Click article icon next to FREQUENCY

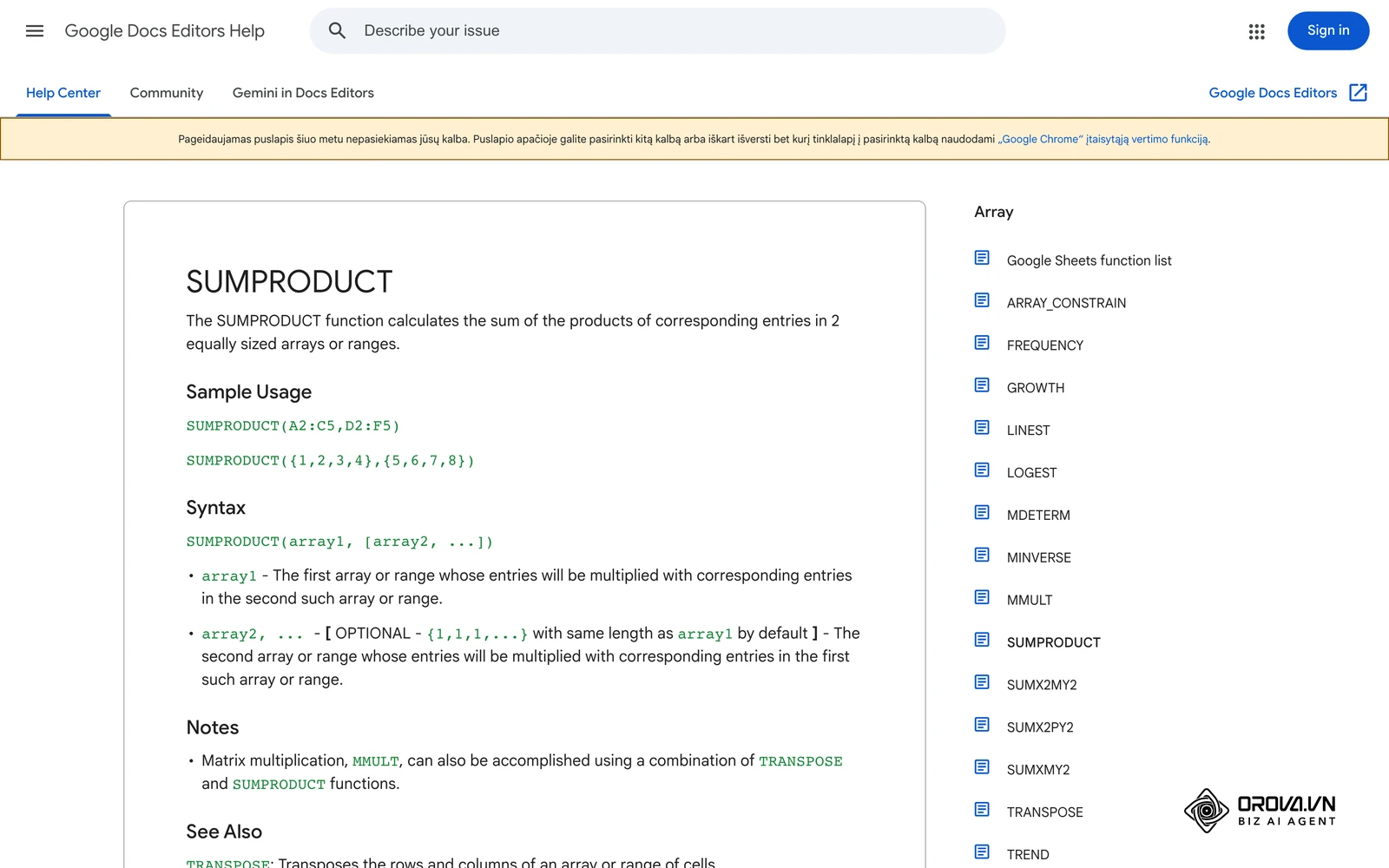click(982, 344)
